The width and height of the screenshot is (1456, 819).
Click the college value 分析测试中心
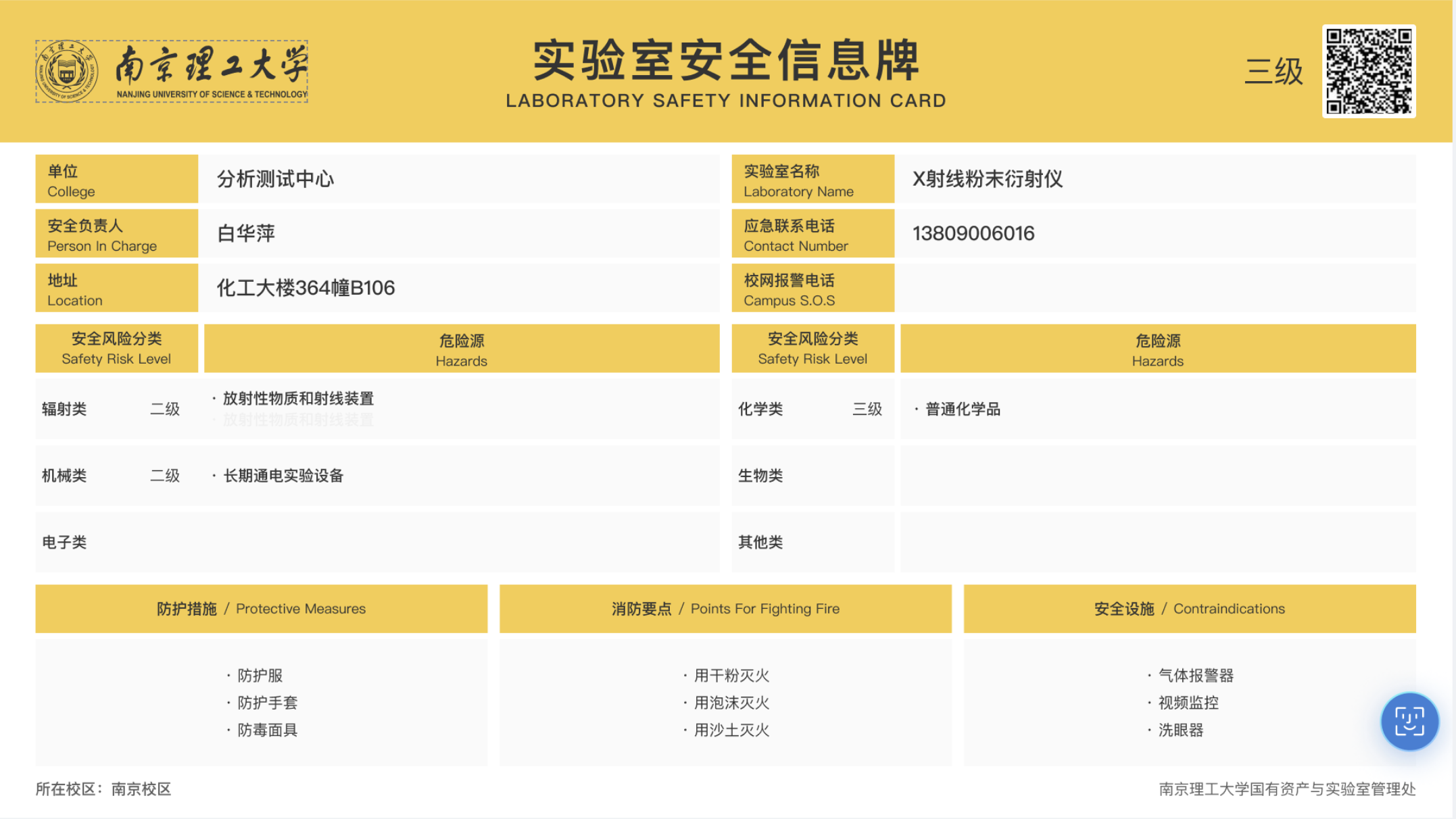coord(275,179)
